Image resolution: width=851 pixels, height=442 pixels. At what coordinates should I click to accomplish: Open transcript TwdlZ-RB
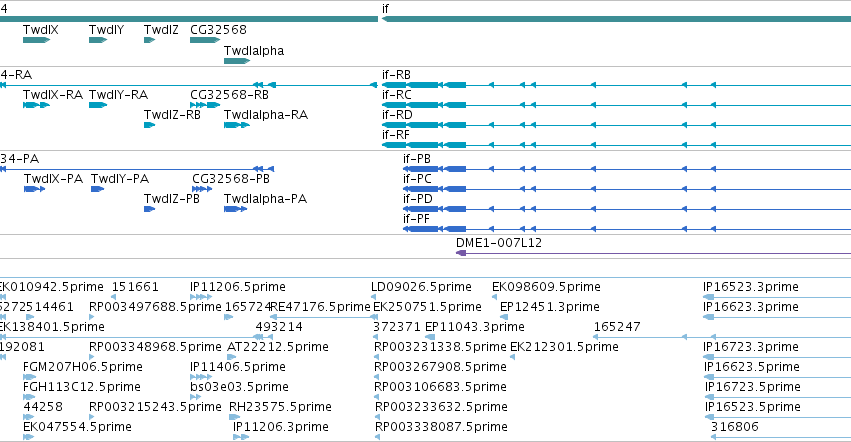click(x=149, y=125)
